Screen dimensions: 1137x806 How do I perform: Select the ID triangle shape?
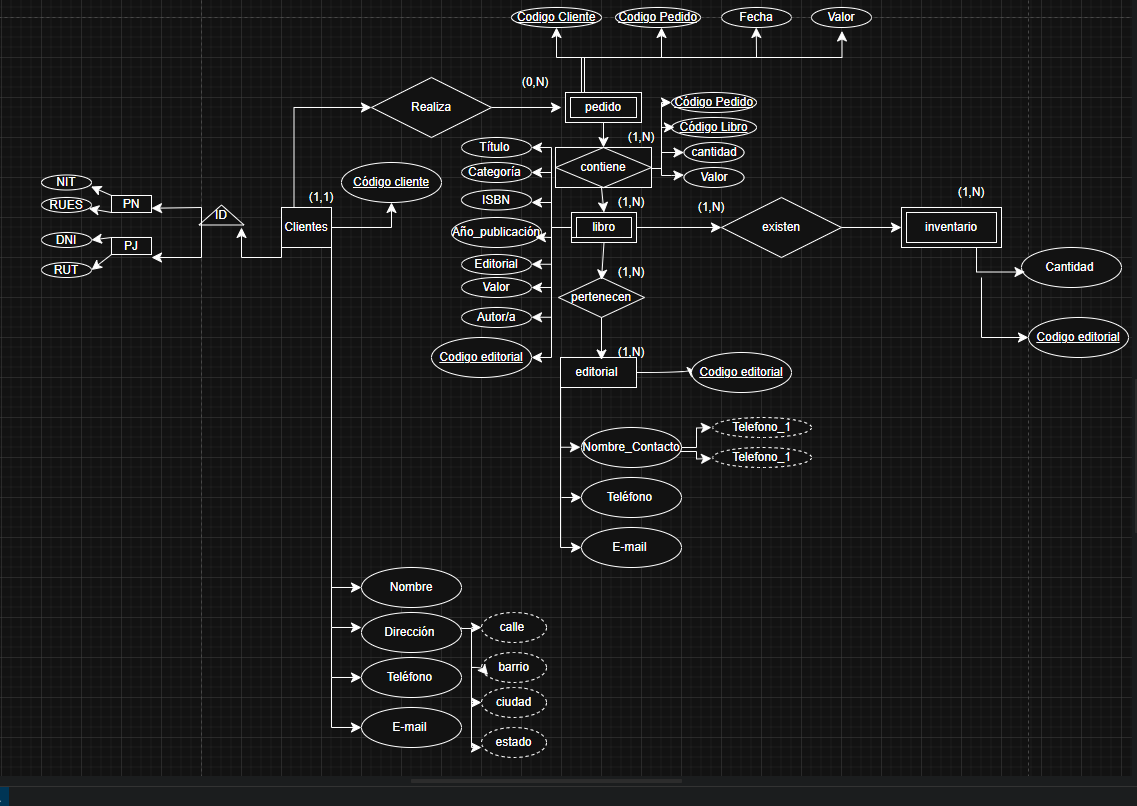coord(221,215)
